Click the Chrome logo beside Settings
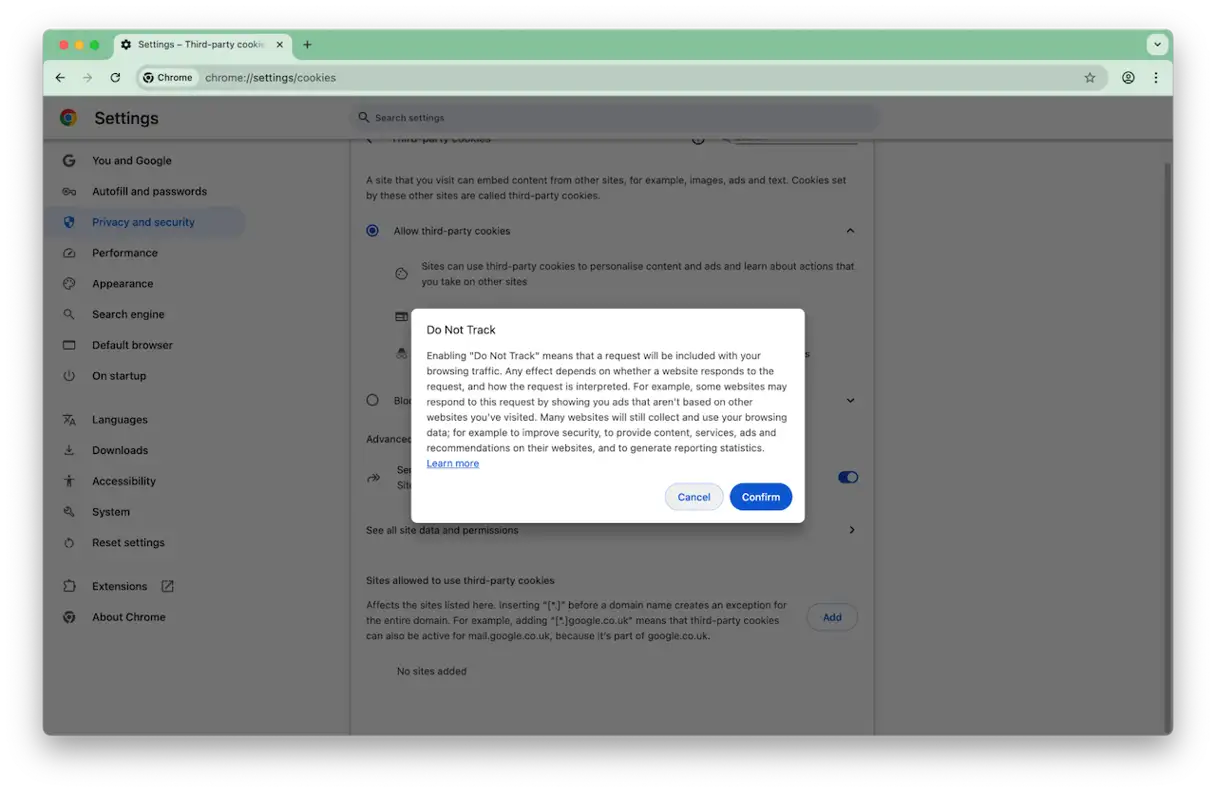This screenshot has width=1216, height=793. (x=68, y=118)
